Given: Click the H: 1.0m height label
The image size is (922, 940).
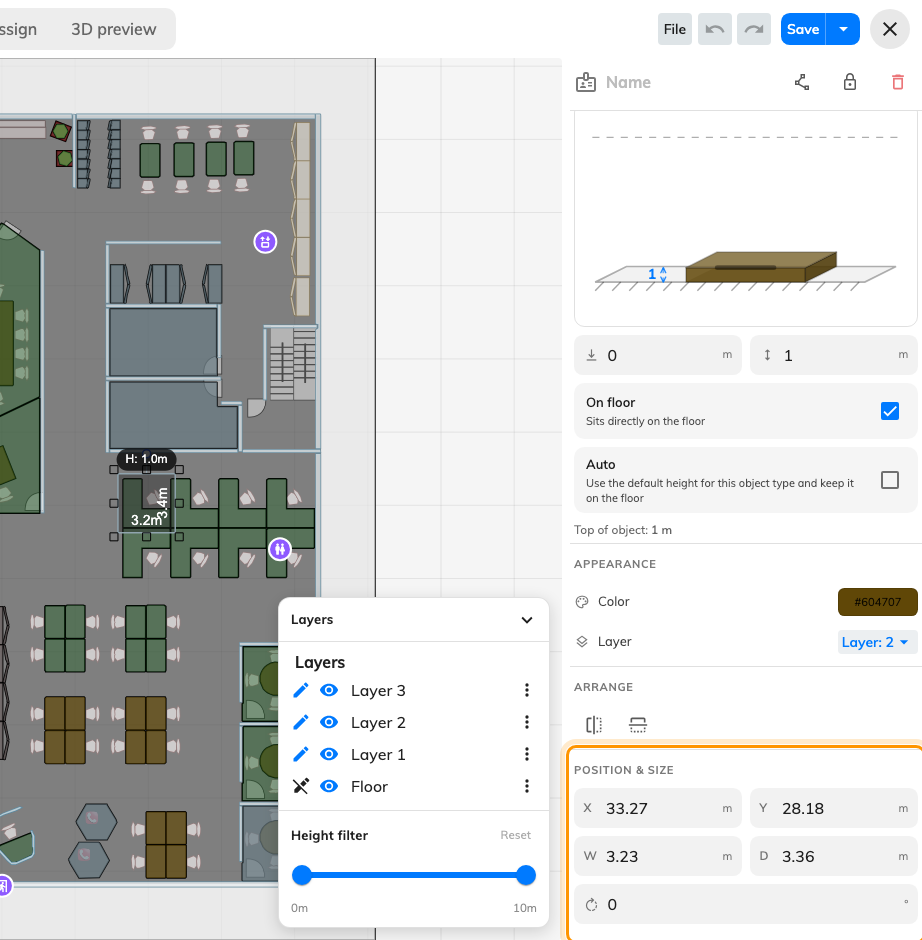Looking at the screenshot, I should point(146,459).
